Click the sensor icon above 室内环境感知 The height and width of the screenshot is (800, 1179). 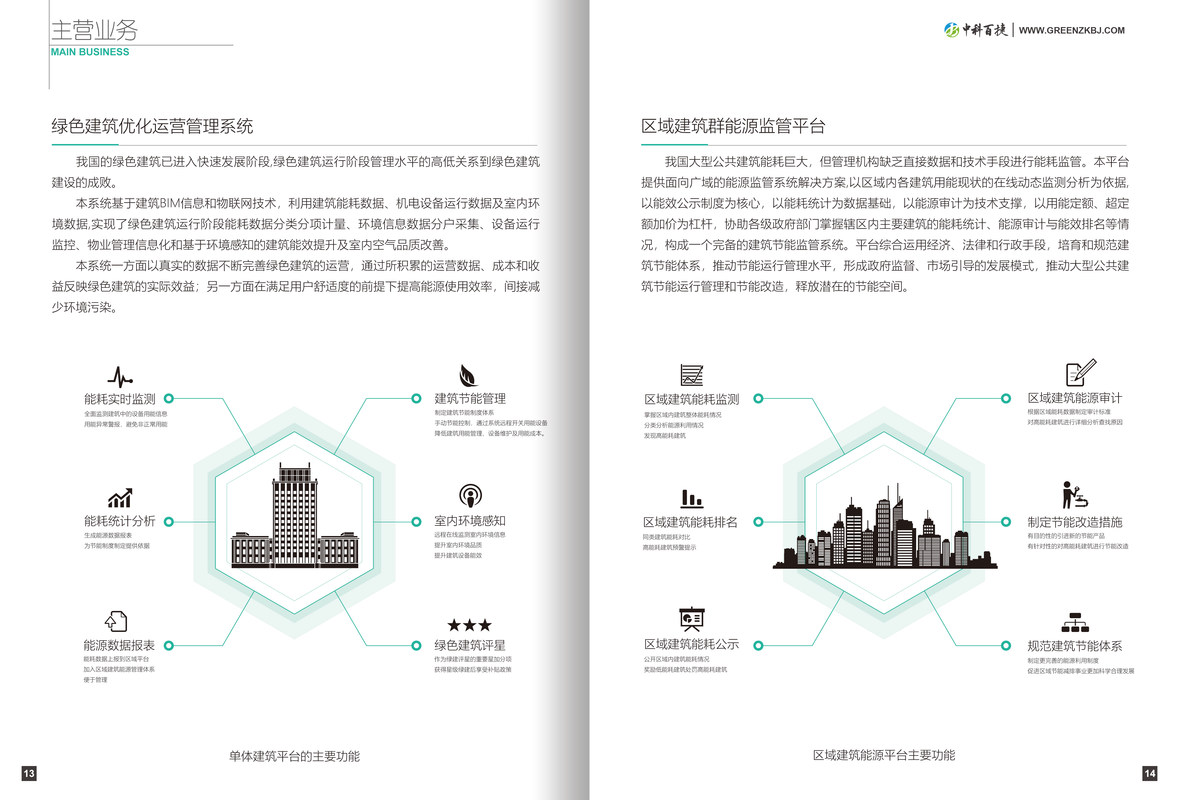coord(470,496)
